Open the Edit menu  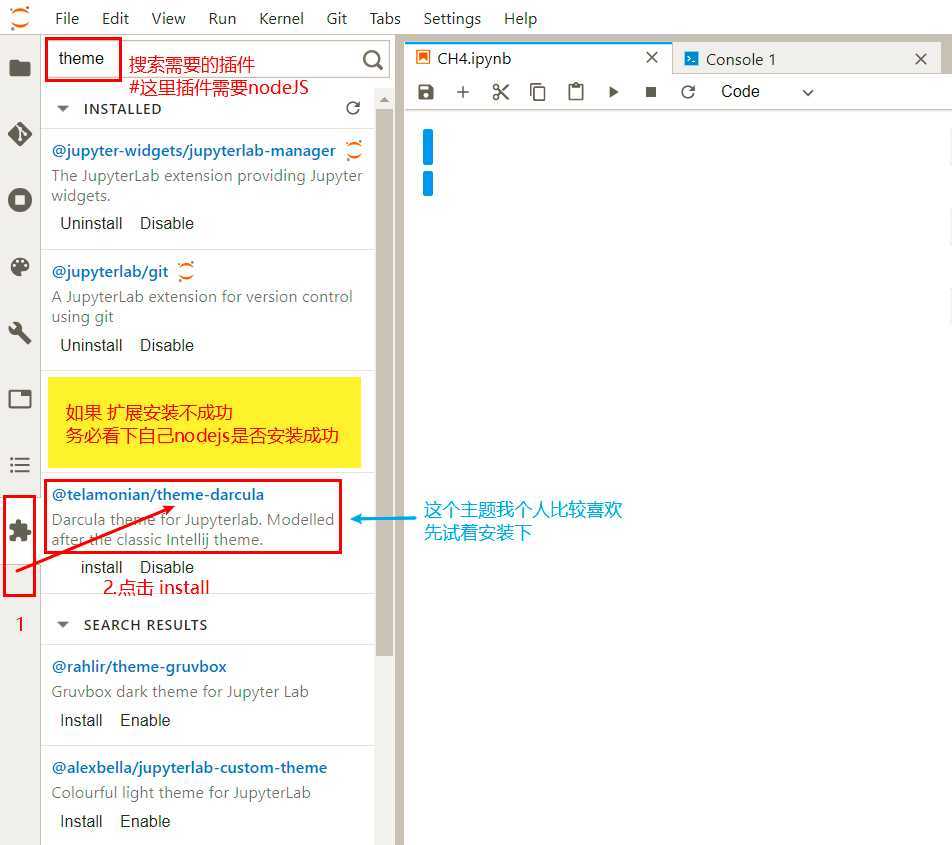coord(115,19)
